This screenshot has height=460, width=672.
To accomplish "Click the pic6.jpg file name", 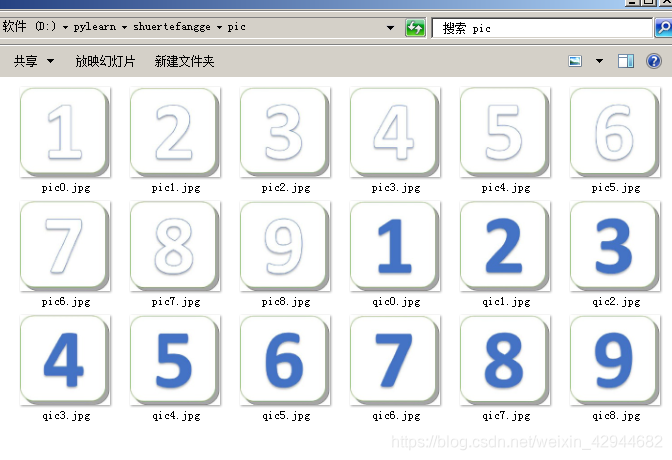I will (x=66, y=302).
